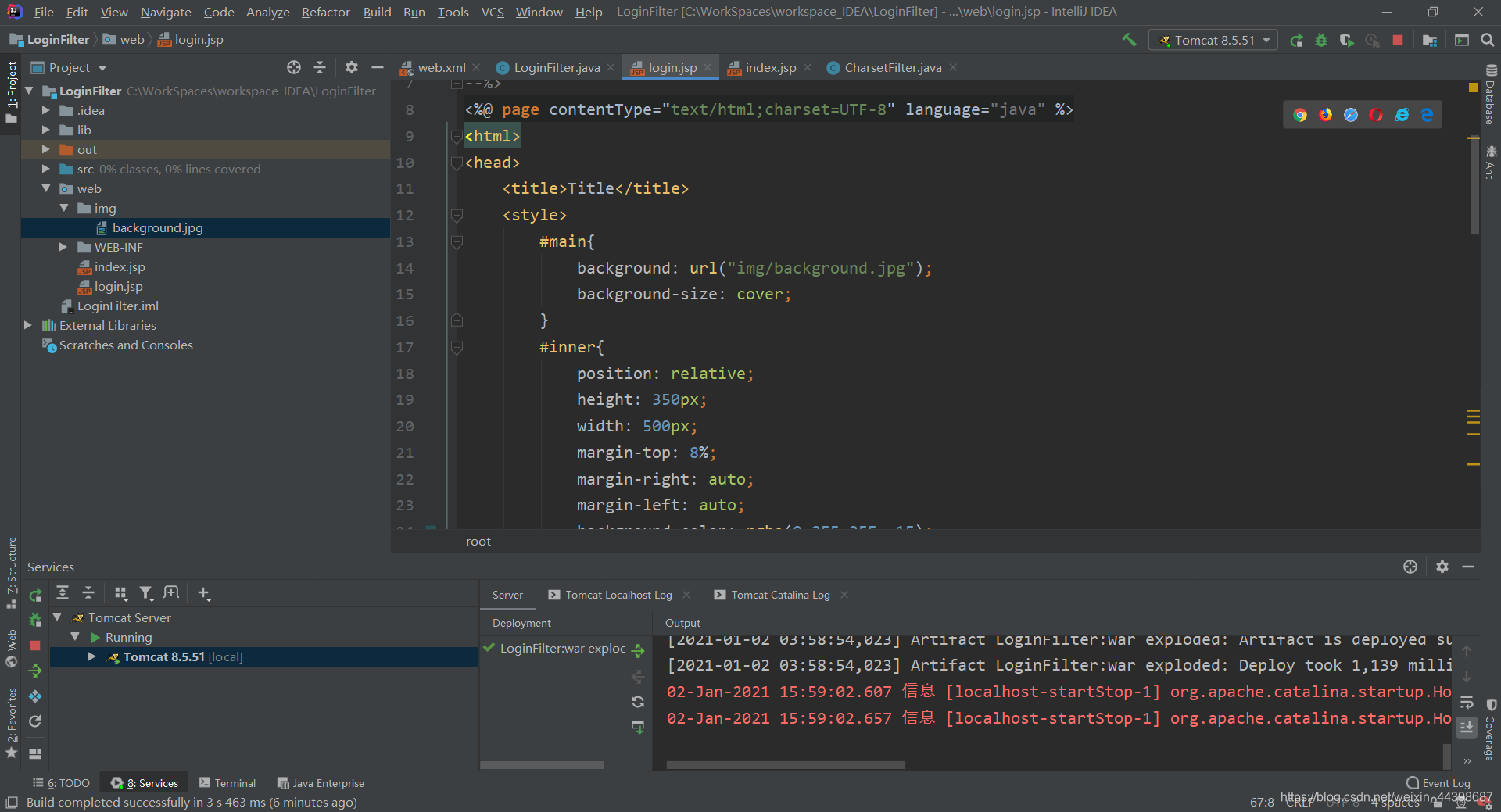This screenshot has width=1501, height=812.
Task: Open the VCS menu
Action: click(x=493, y=12)
